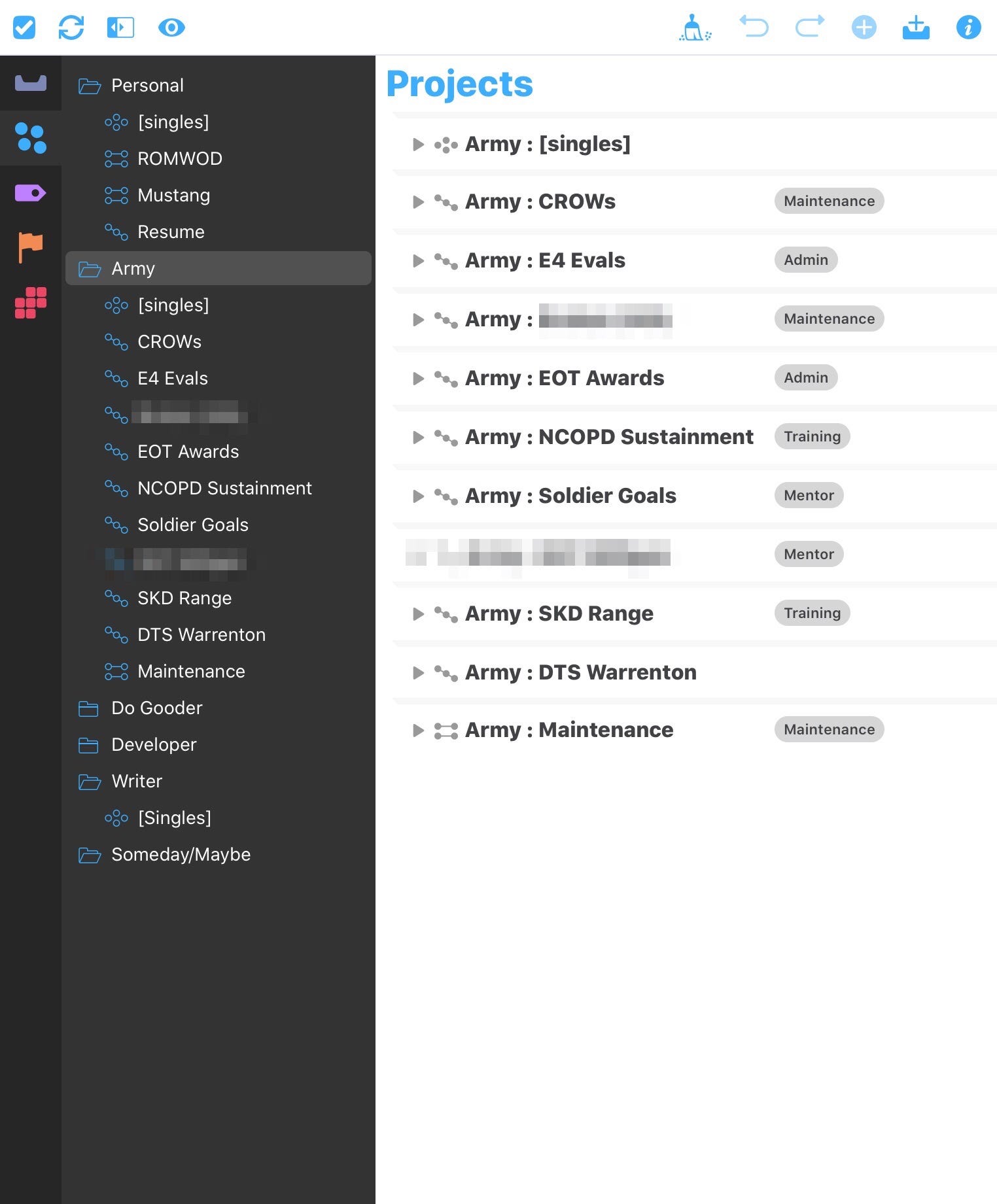The width and height of the screenshot is (997, 1204).
Task: Expand Army : [singles] disclosure triangle
Action: click(x=418, y=145)
